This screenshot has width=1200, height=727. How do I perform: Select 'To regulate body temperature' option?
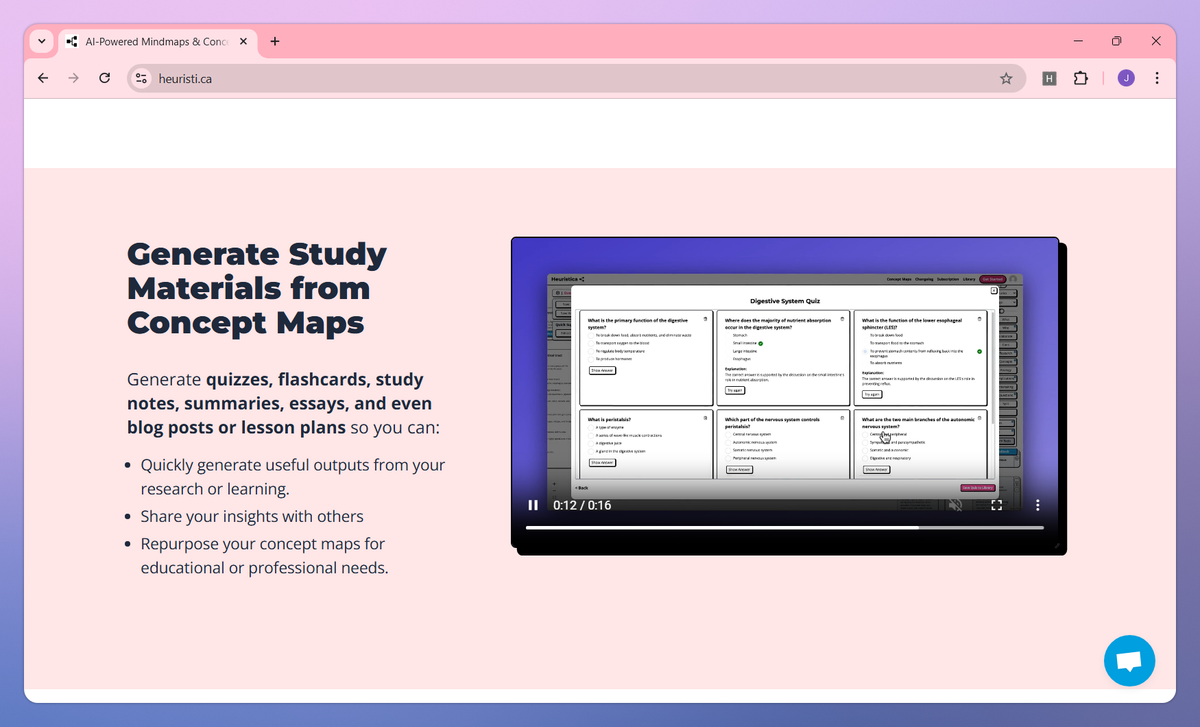coord(616,351)
